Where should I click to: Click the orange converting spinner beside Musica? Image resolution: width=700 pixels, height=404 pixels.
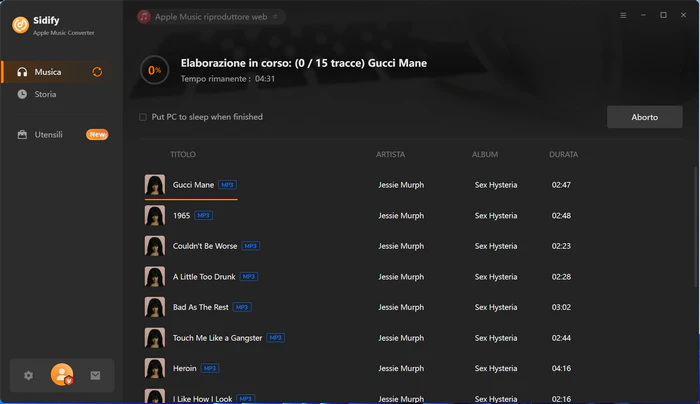(x=97, y=72)
